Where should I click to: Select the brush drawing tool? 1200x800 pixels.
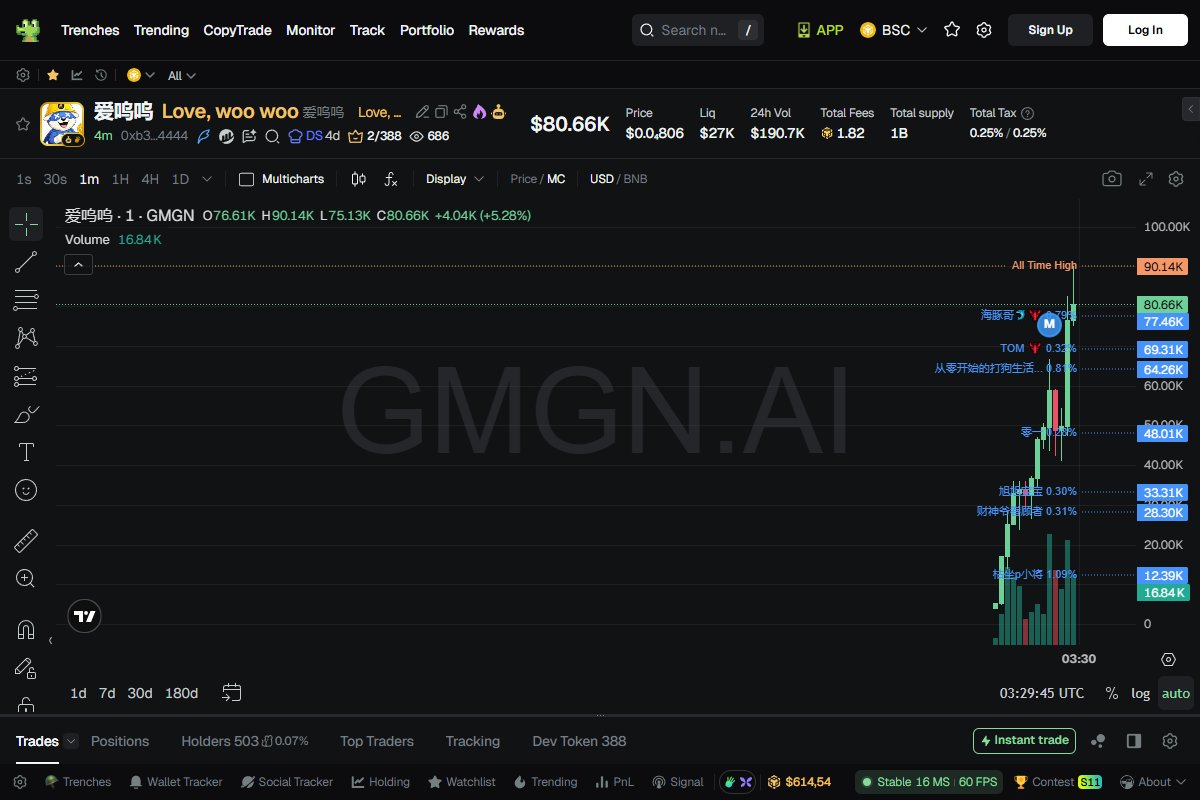(x=26, y=414)
